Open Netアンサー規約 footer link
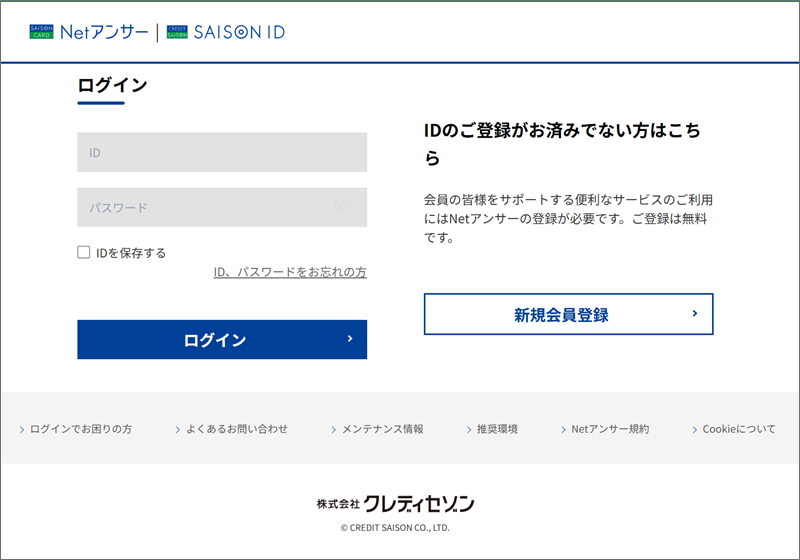The image size is (800, 560). coord(605,429)
